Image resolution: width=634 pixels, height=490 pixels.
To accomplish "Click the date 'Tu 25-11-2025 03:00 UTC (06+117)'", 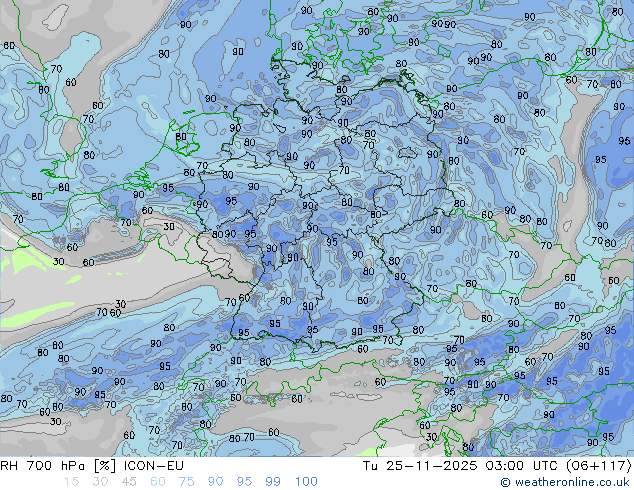I will point(498,466).
